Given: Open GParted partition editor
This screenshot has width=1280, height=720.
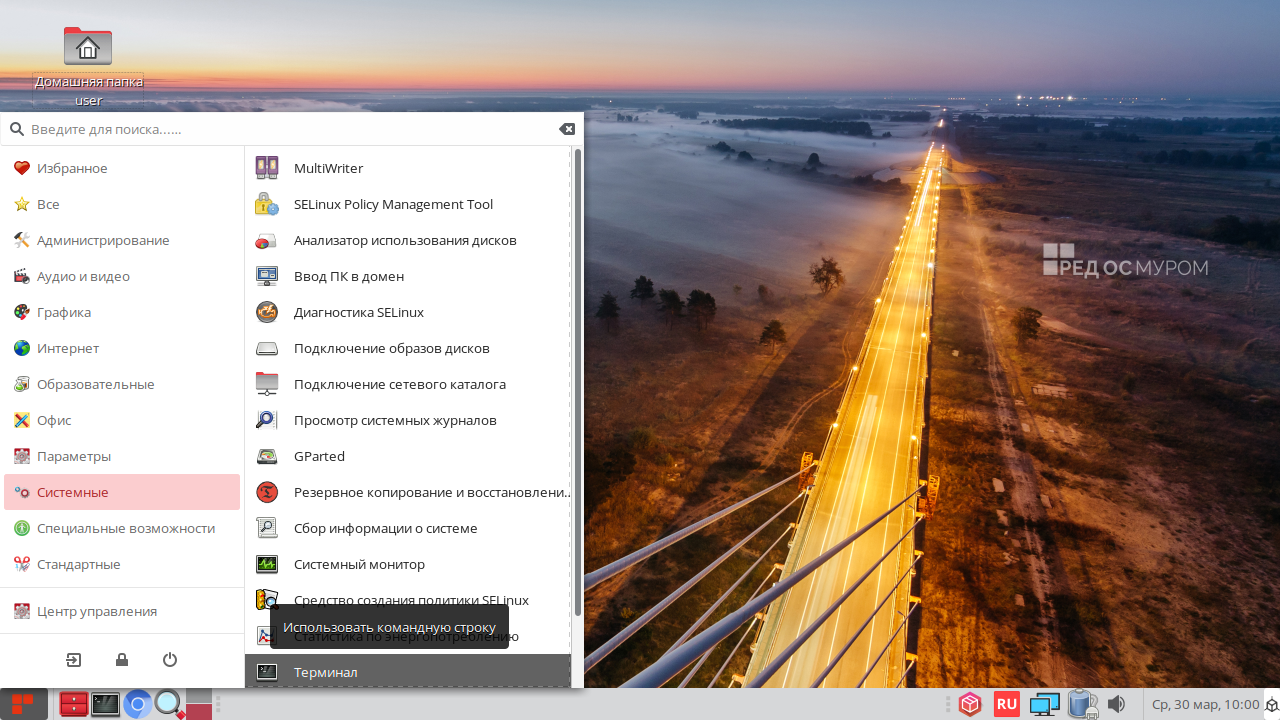Looking at the screenshot, I should (319, 456).
